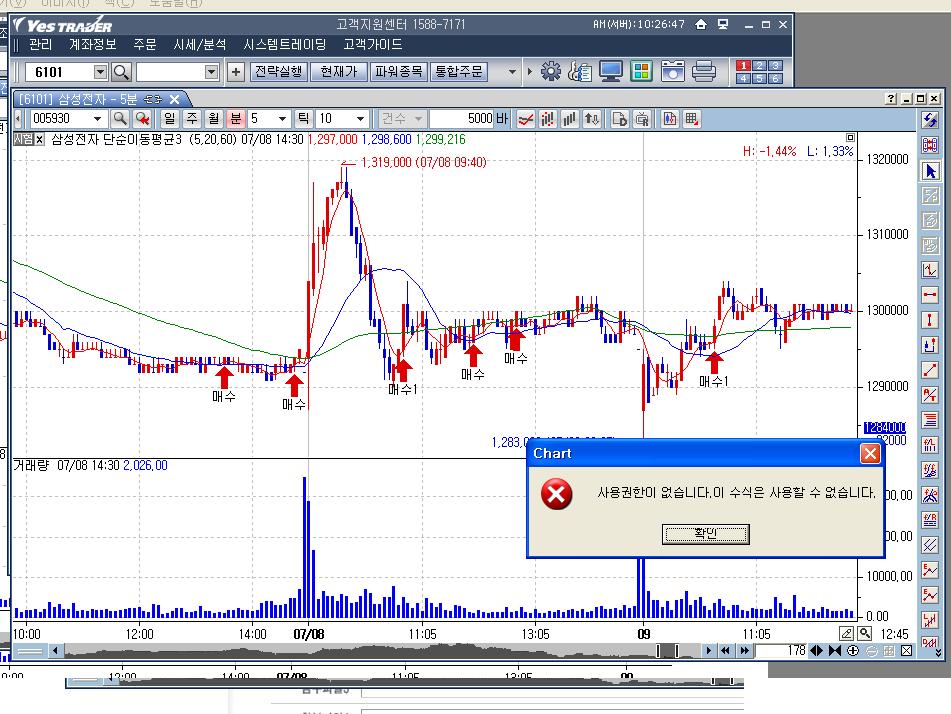Click the magnifier search icon next to 6101
The width and height of the screenshot is (951, 714).
tap(121, 72)
